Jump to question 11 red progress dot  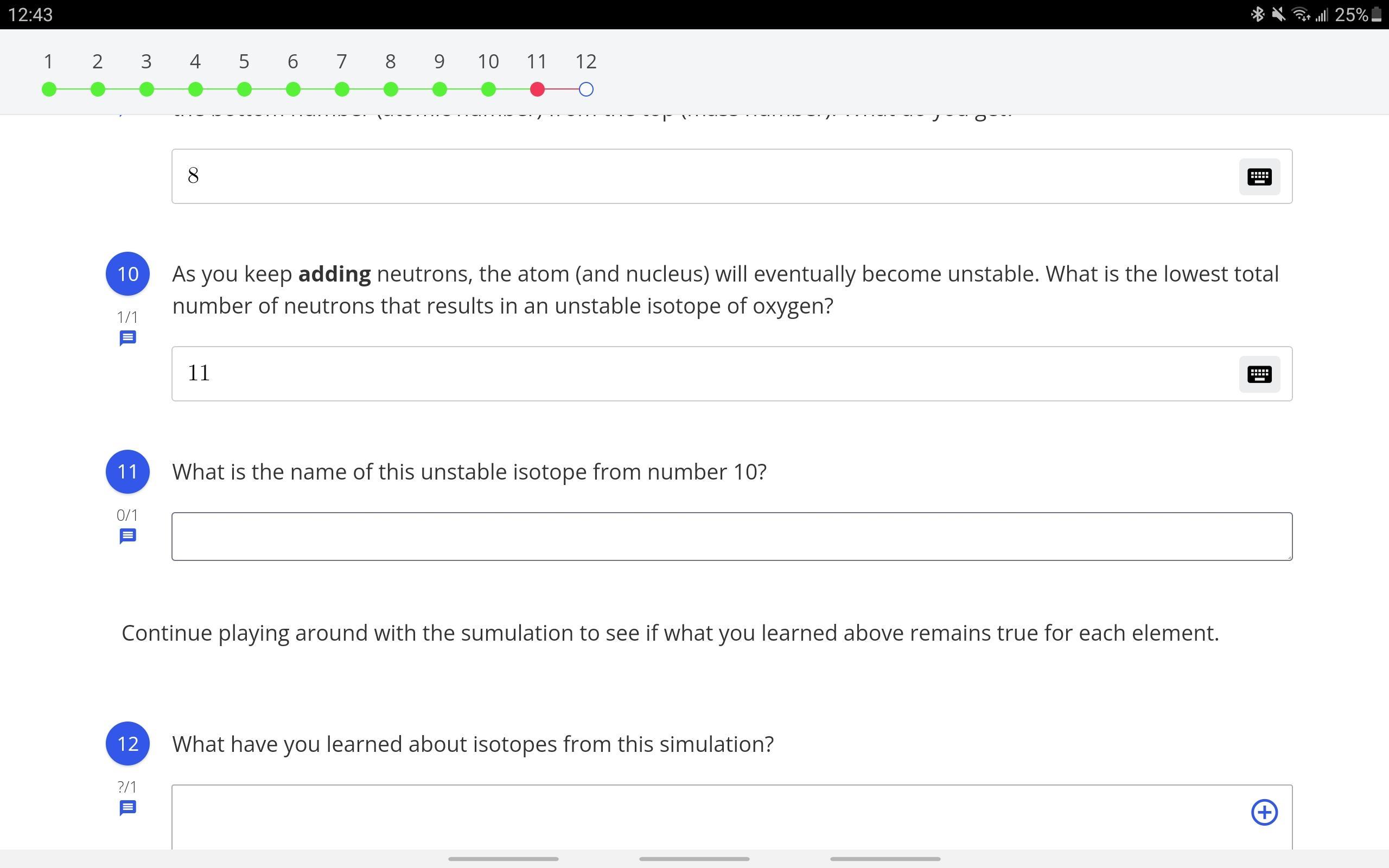[537, 89]
